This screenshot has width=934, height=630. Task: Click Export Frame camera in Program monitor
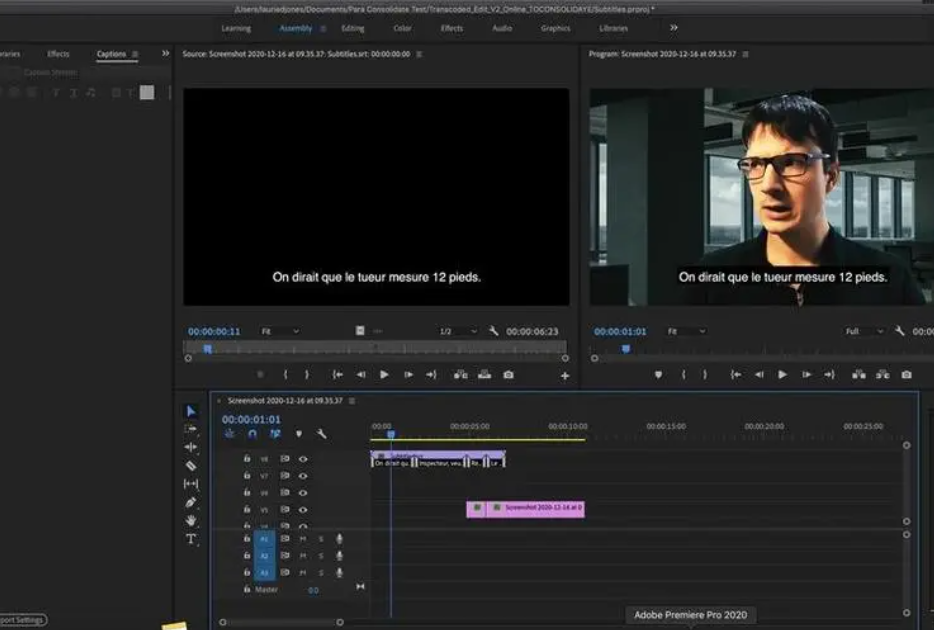click(x=906, y=375)
